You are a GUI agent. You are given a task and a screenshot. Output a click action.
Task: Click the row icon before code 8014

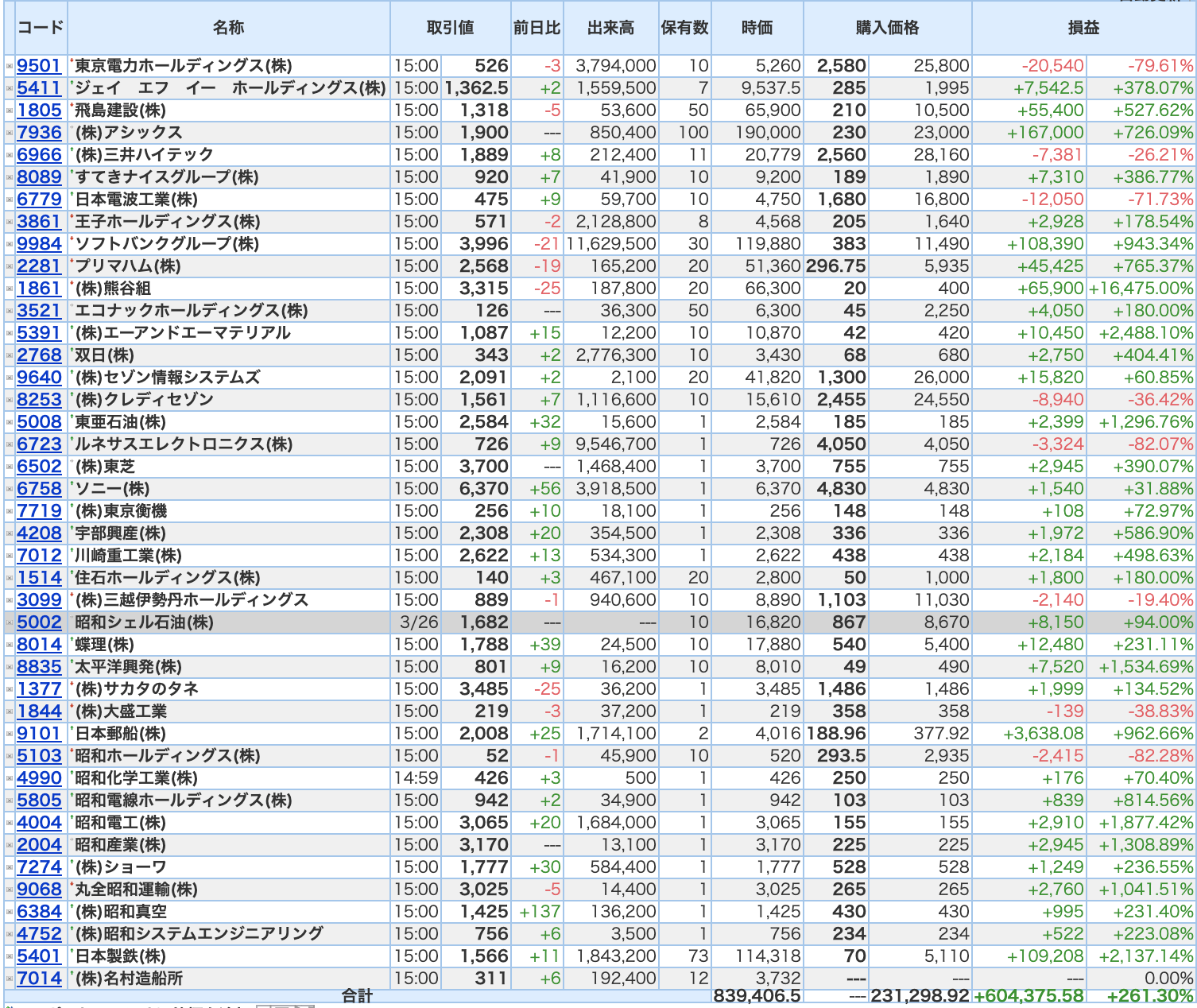10,645
